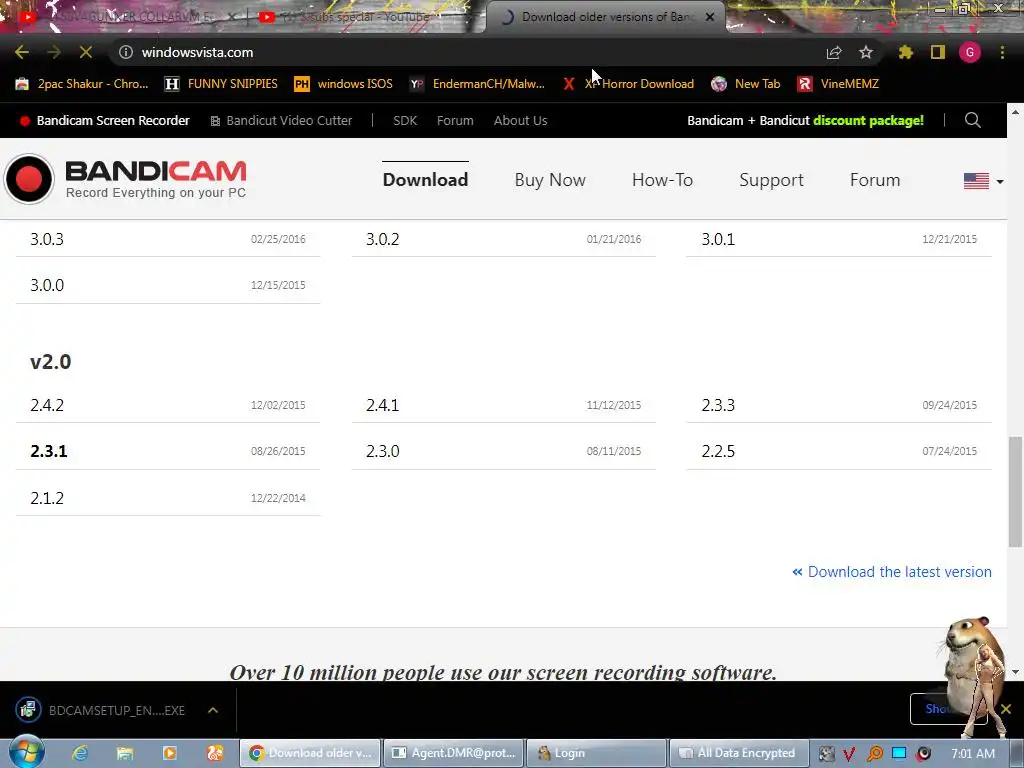
Task: Open the EndermanCH/Malw... bookmark
Action: click(477, 84)
